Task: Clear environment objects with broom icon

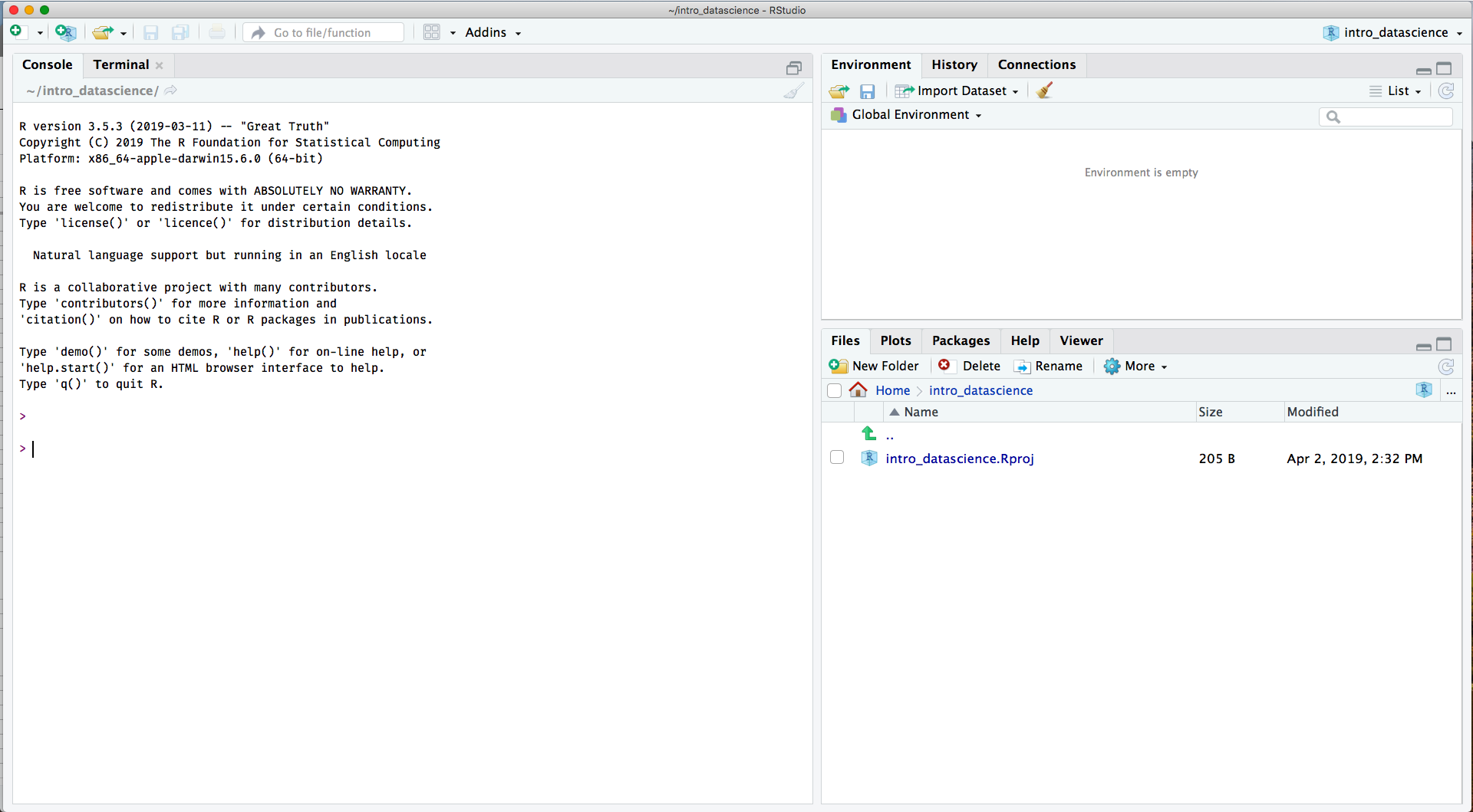Action: [1044, 90]
